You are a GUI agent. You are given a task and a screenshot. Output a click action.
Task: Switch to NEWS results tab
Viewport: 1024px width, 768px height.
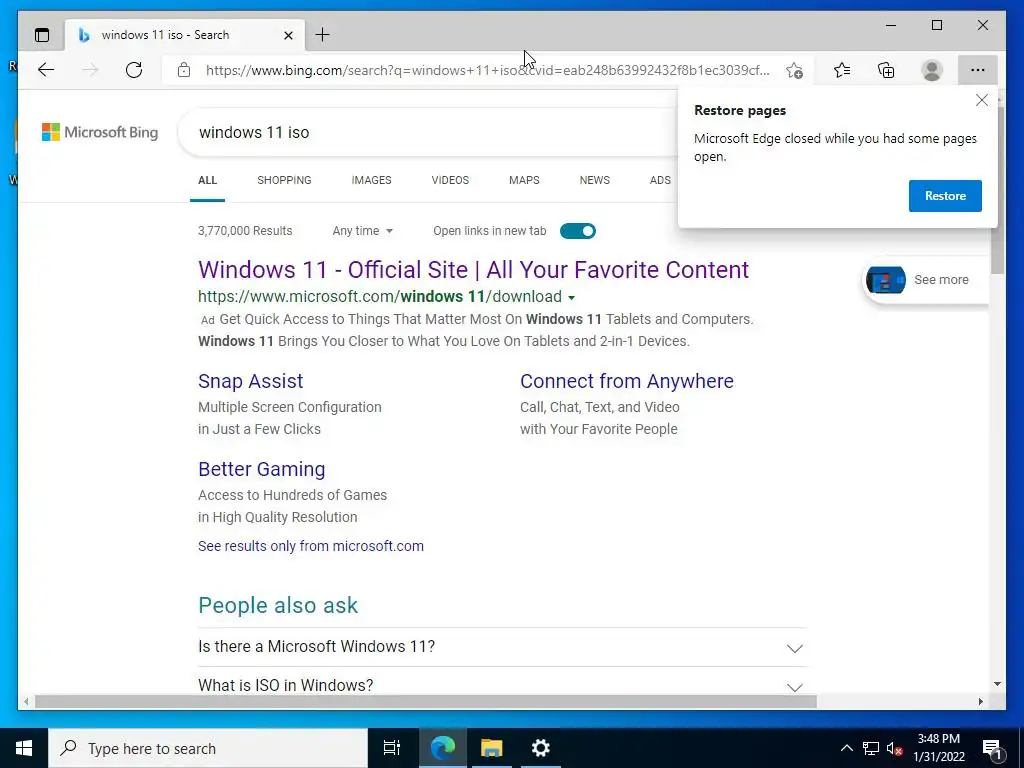point(594,180)
